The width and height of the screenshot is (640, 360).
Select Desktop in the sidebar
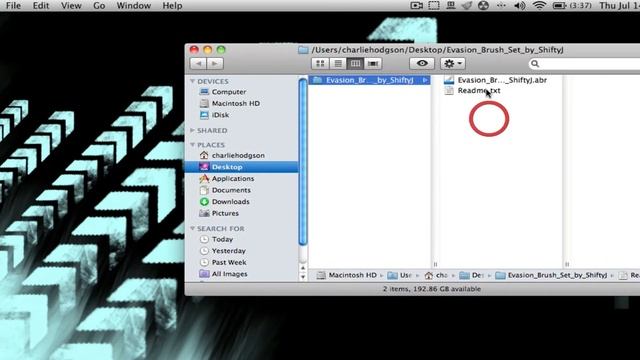click(x=242, y=167)
